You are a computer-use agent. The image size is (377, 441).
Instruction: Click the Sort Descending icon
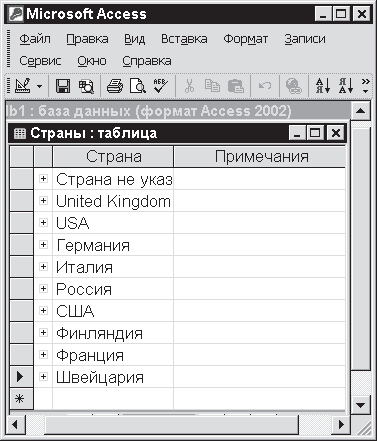346,86
